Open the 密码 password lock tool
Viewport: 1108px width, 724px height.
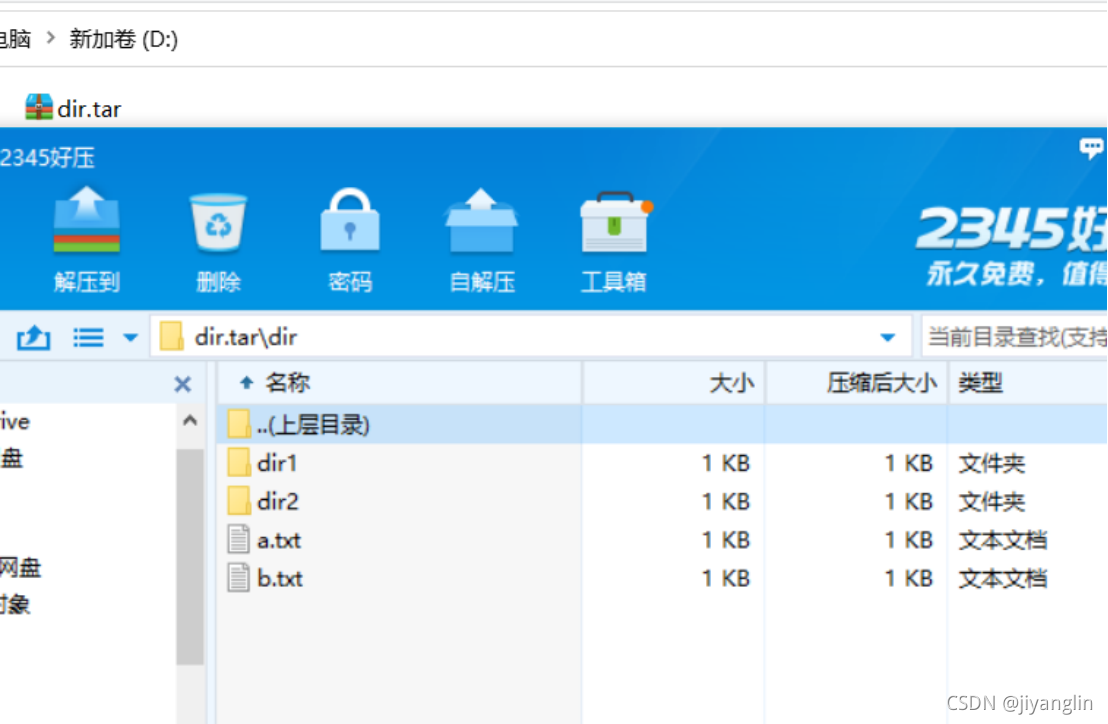[x=350, y=239]
